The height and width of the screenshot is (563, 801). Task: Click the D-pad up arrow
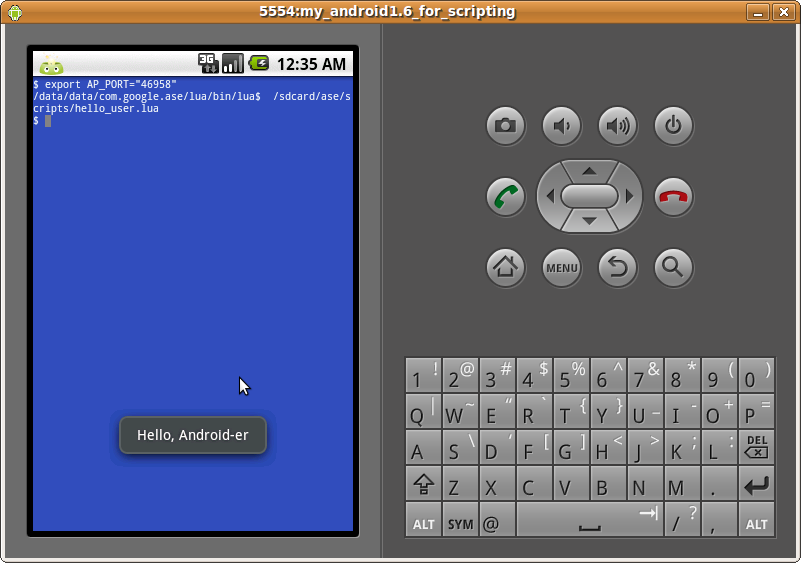(590, 171)
